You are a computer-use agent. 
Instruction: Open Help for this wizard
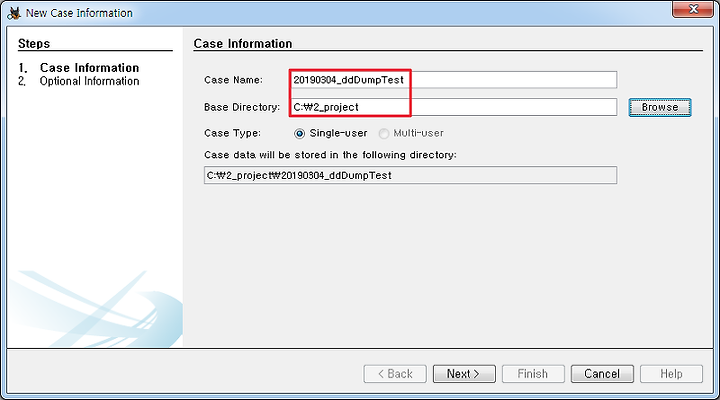[x=671, y=374]
